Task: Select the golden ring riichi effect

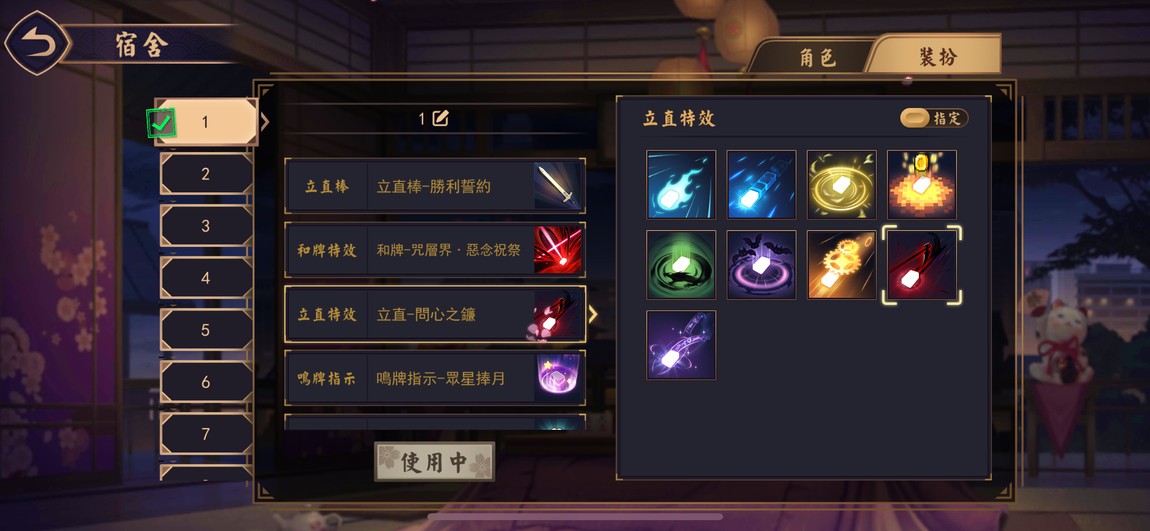Action: [x=841, y=185]
